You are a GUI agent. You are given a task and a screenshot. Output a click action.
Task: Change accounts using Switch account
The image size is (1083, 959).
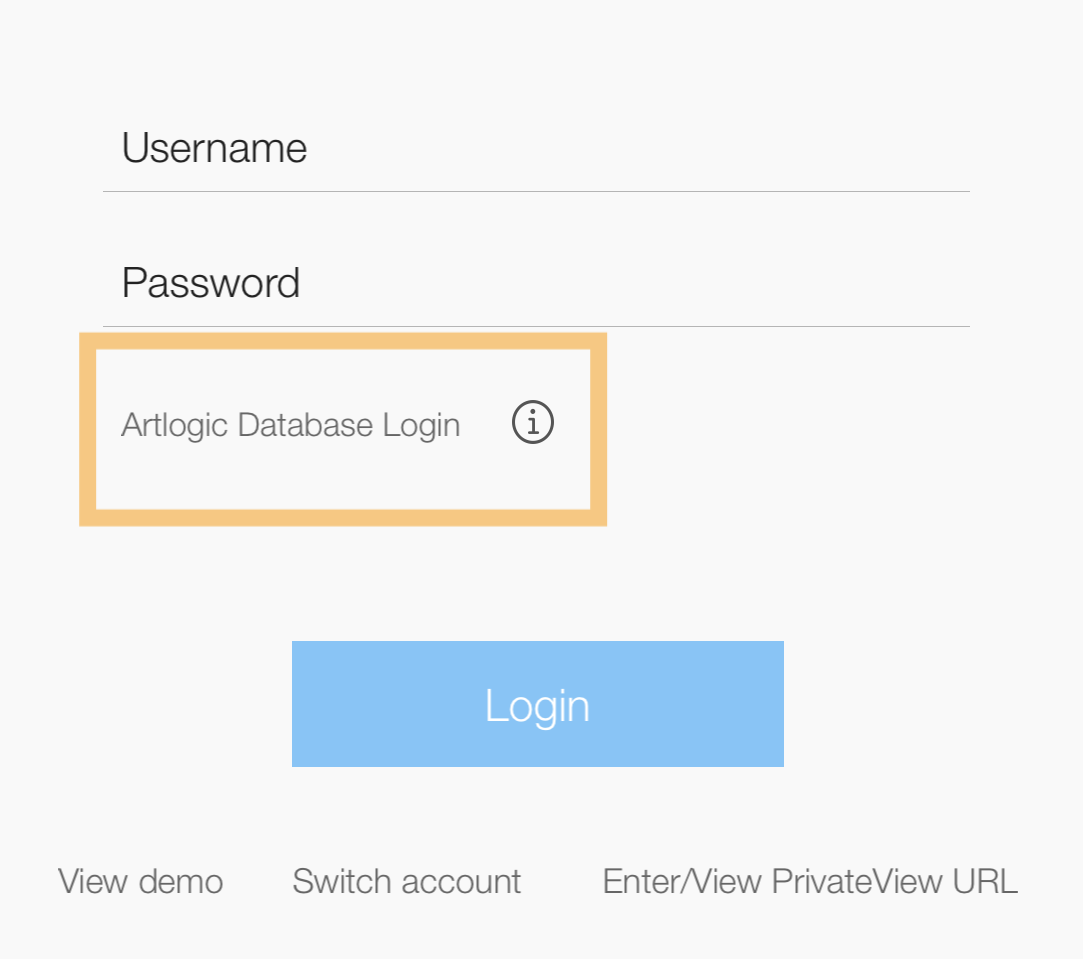pos(407,881)
